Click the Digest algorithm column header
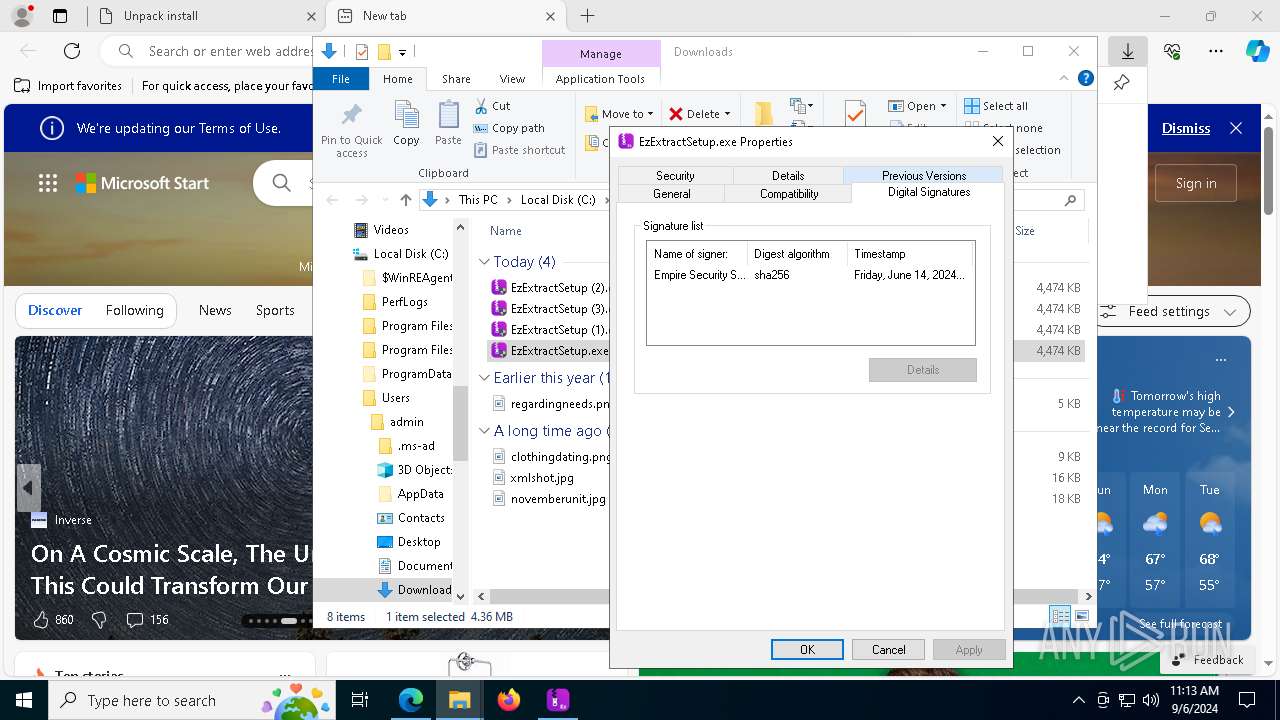 coord(797,254)
